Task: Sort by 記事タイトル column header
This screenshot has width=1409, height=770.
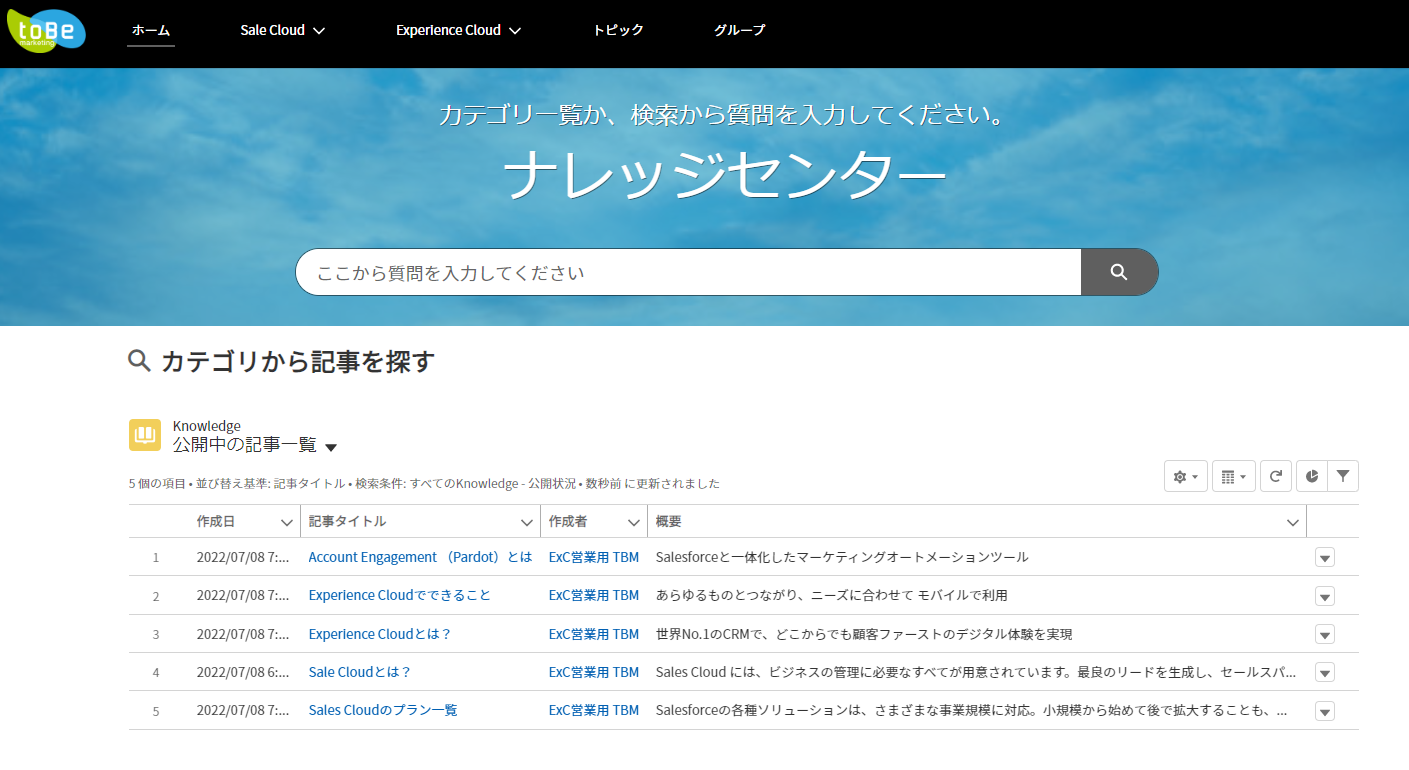Action: tap(347, 522)
